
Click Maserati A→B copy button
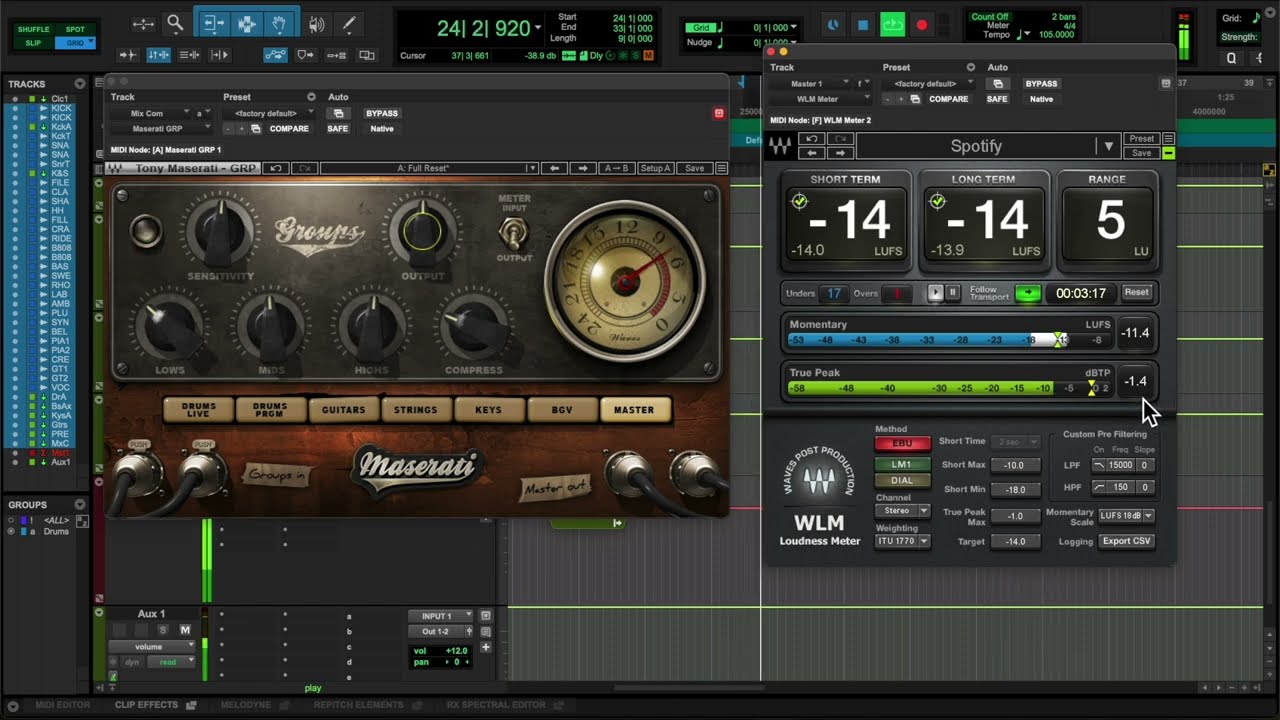[616, 168]
